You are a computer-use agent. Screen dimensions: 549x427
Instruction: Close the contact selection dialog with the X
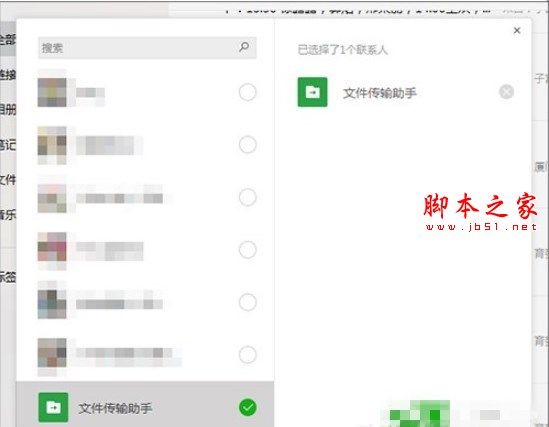click(517, 30)
